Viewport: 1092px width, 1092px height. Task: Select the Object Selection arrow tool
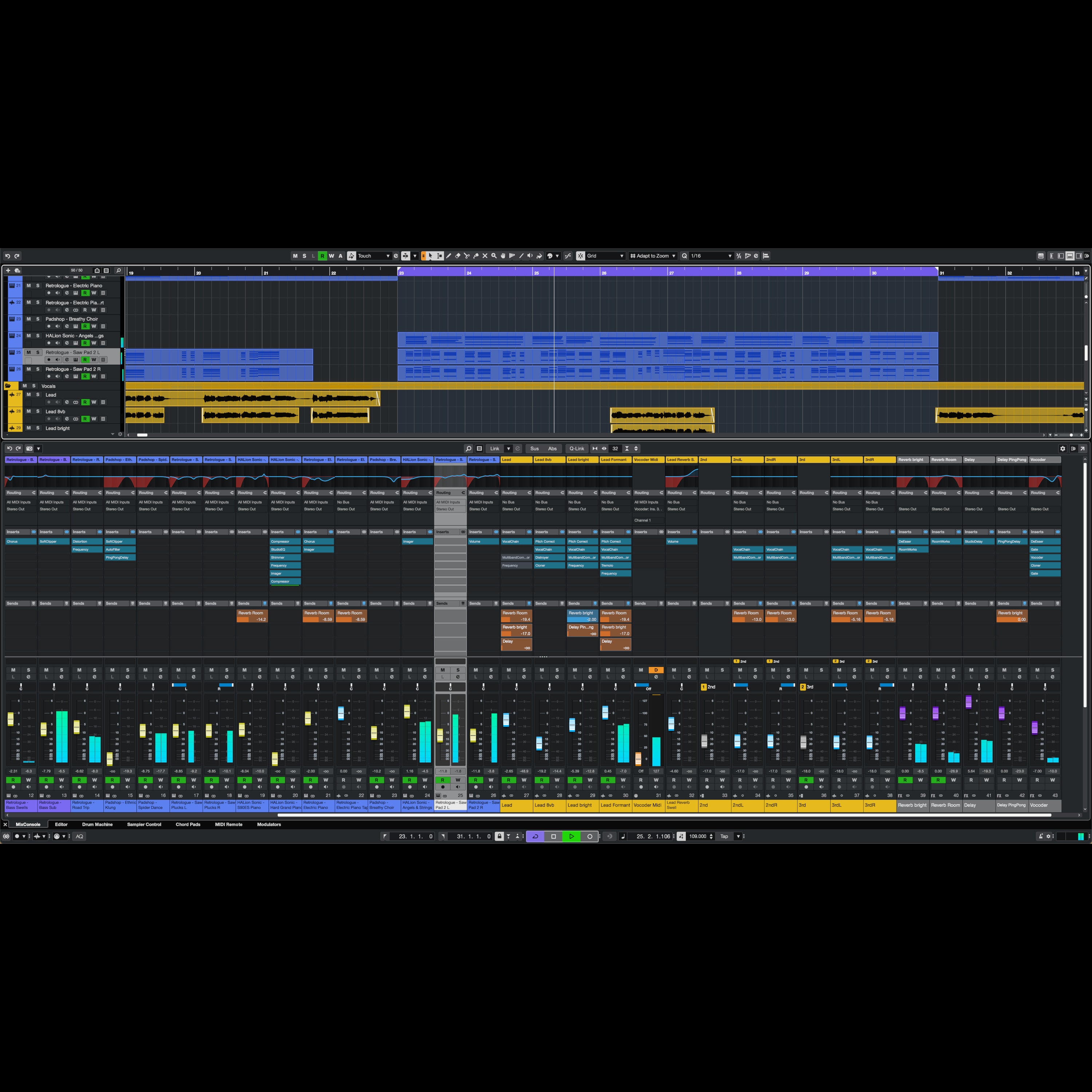pos(431,256)
